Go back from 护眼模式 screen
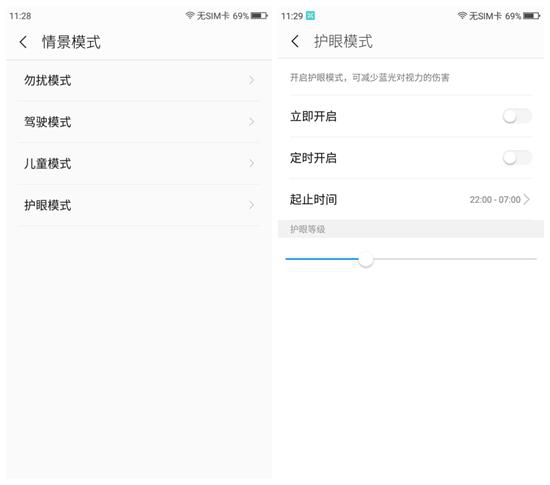The image size is (550, 485). click(295, 41)
